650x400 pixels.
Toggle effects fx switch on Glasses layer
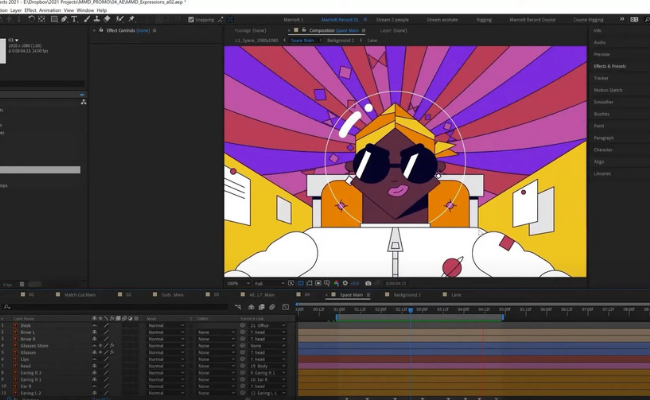pyautogui.click(x=112, y=352)
